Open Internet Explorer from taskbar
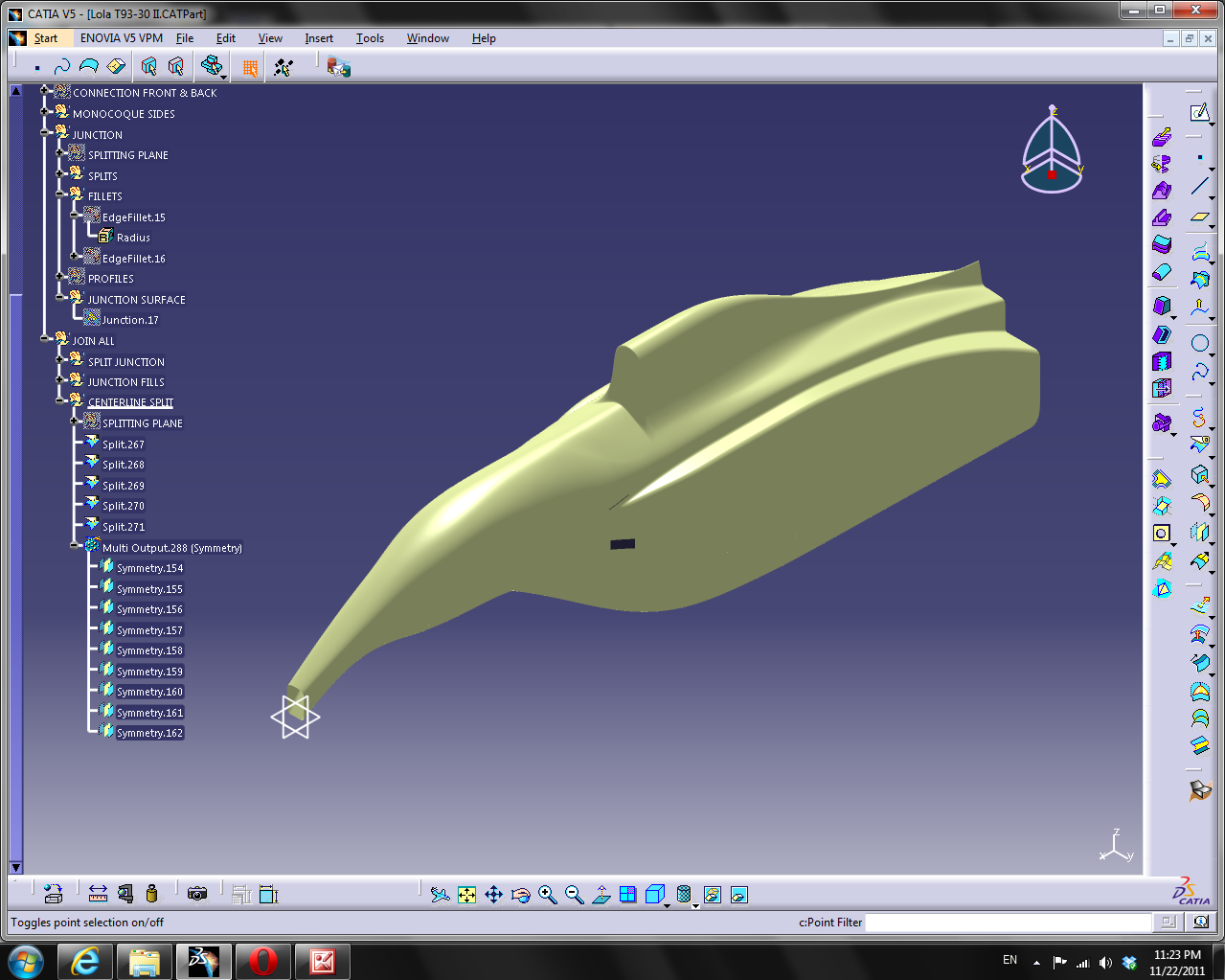Screen dimensions: 1225x980 tap(86, 961)
